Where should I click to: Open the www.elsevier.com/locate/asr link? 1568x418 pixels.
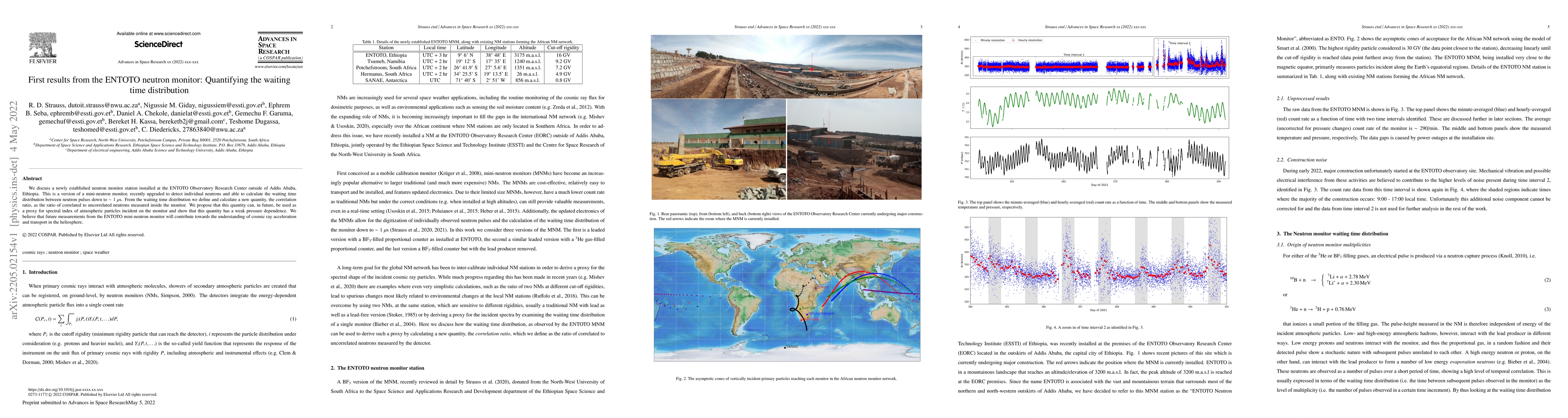(278, 66)
